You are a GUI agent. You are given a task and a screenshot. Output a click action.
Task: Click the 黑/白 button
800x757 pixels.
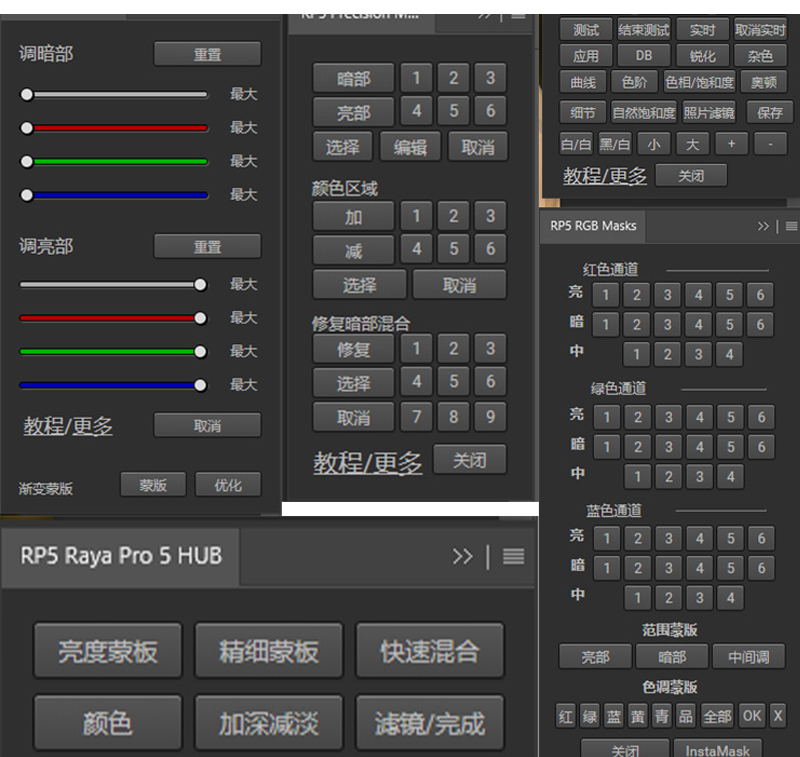614,144
